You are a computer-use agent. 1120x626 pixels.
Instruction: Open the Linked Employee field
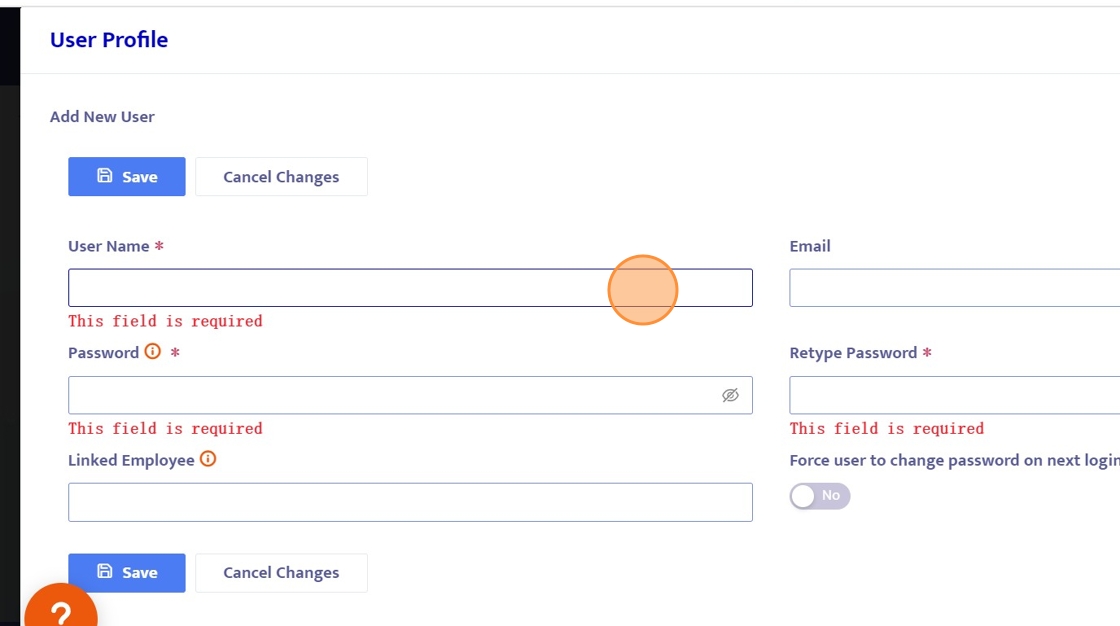pos(410,502)
